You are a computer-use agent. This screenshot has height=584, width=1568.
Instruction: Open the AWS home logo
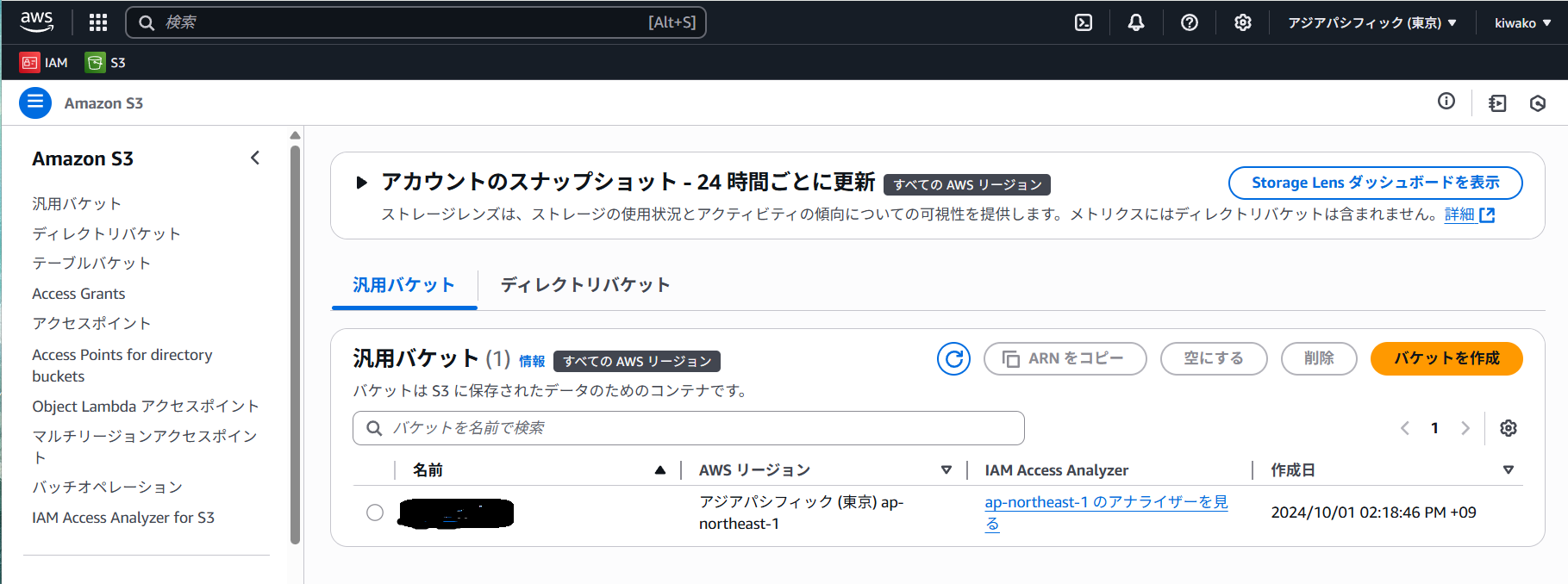pos(36,22)
